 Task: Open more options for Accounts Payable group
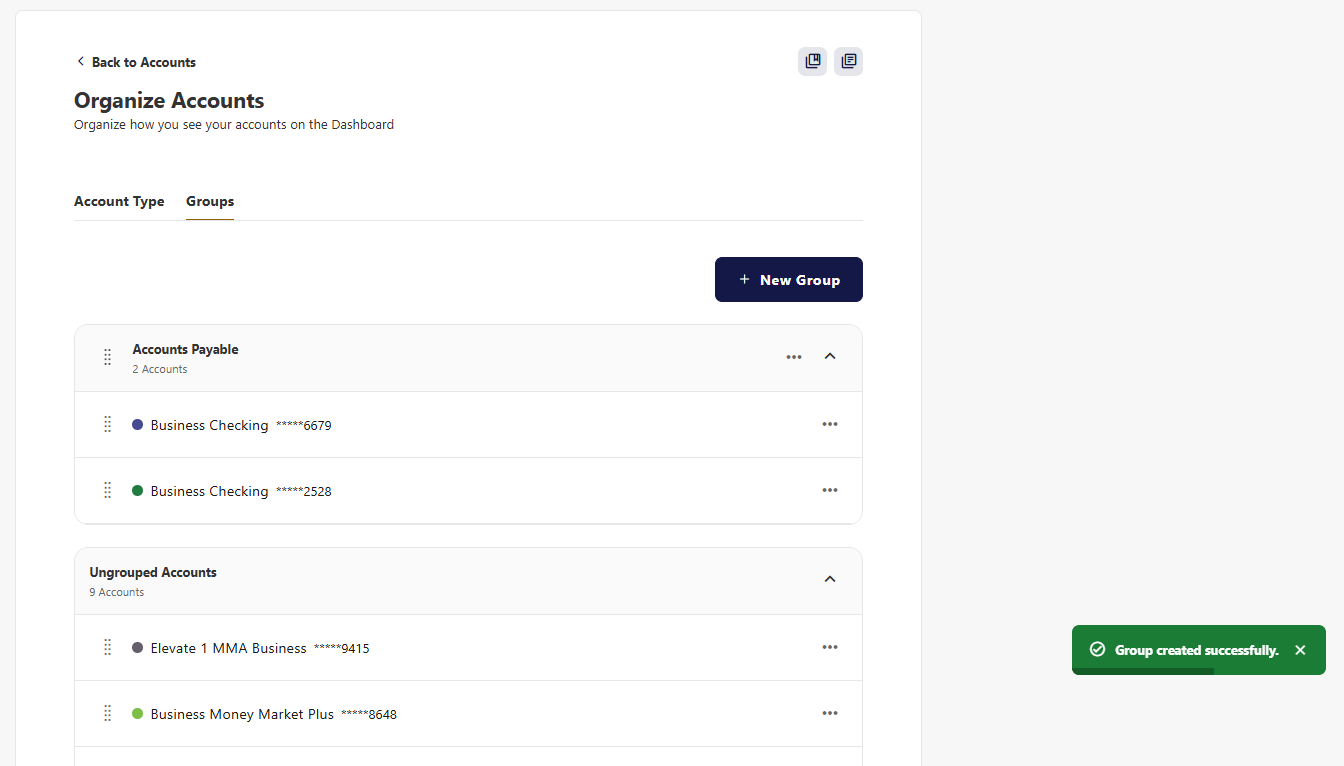pyautogui.click(x=794, y=357)
